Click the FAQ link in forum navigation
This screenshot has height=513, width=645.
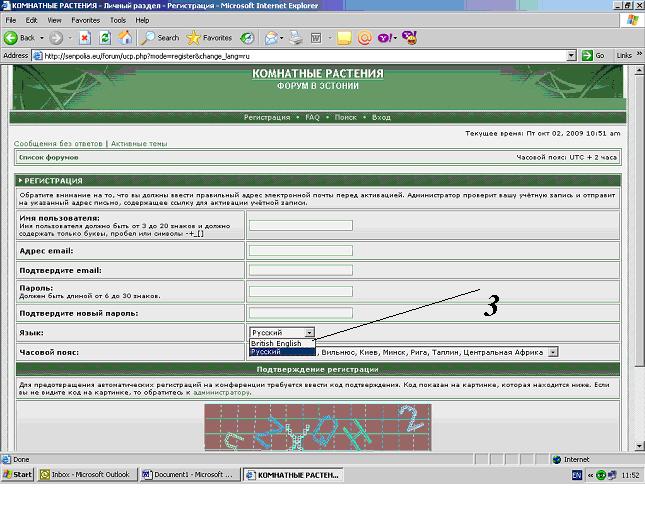point(312,117)
